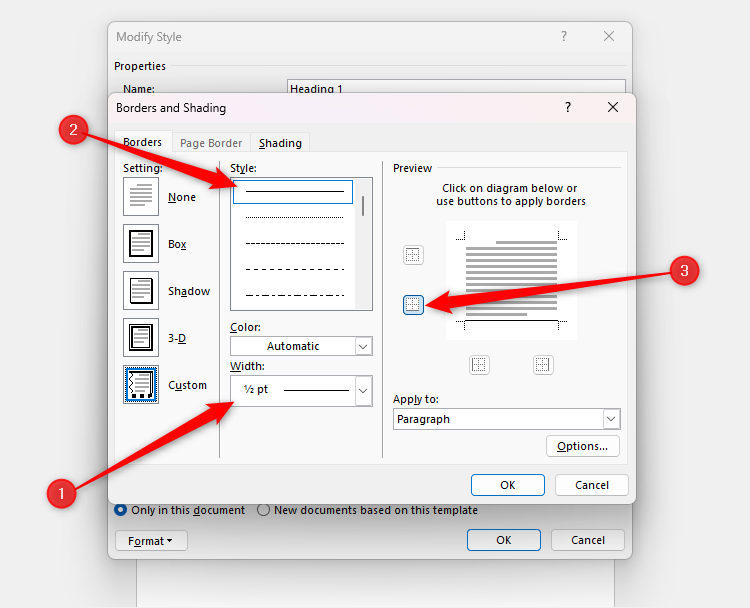Select 'New documents based on this template'
Viewport: 750px width, 608px height.
coord(263,510)
